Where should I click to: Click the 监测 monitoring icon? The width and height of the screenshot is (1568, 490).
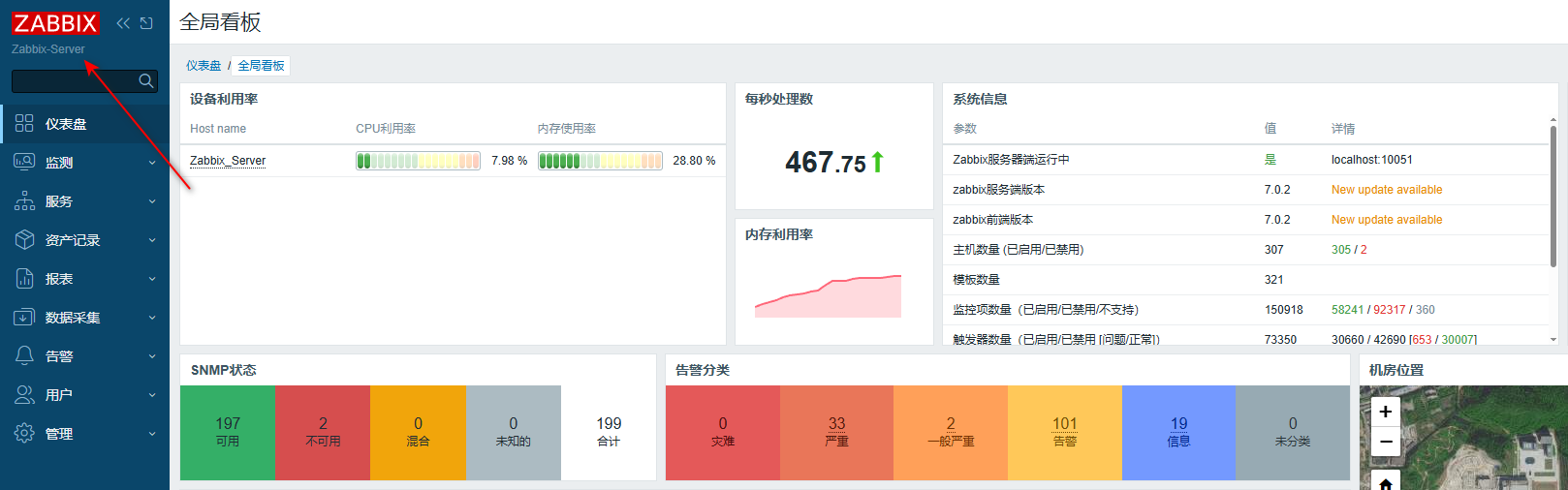[24, 163]
